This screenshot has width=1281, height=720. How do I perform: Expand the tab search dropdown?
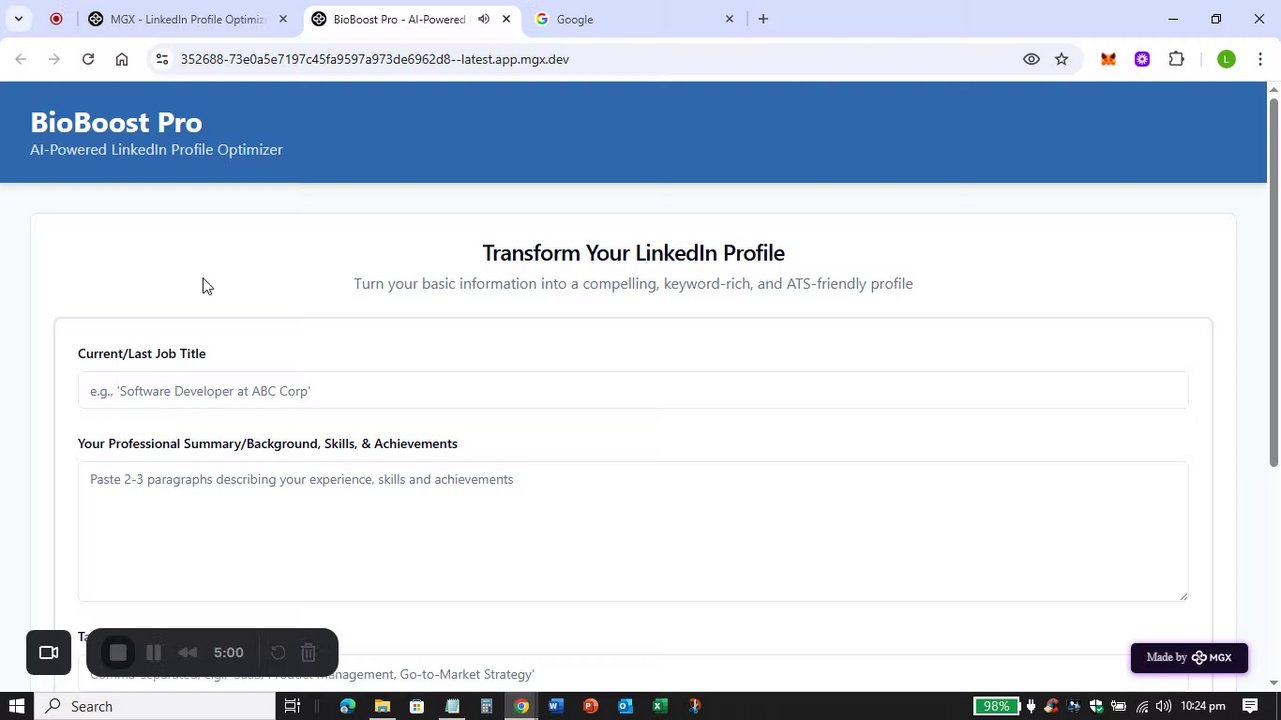pos(18,19)
